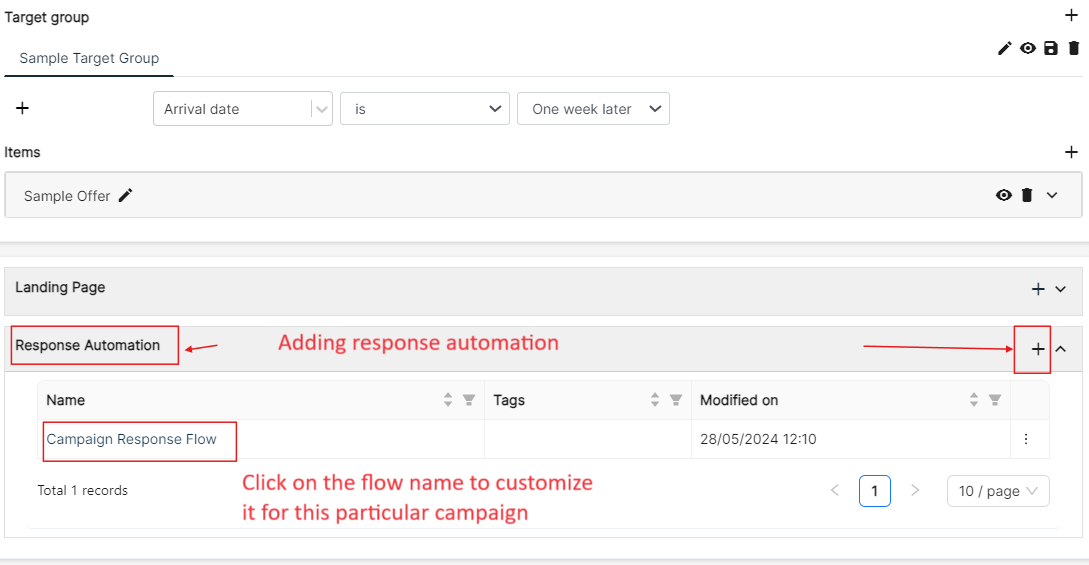Go to previous page of records
1089x565 pixels.
click(x=835, y=490)
